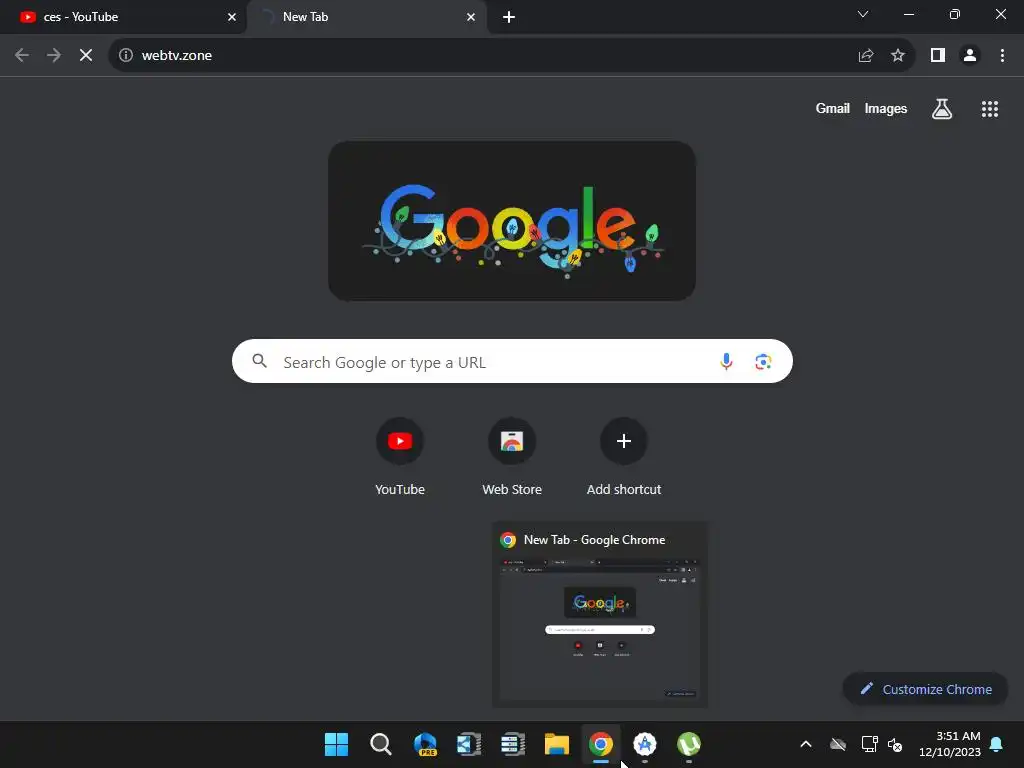The width and height of the screenshot is (1024, 768).
Task: Search by image with Lens
Action: pos(763,361)
